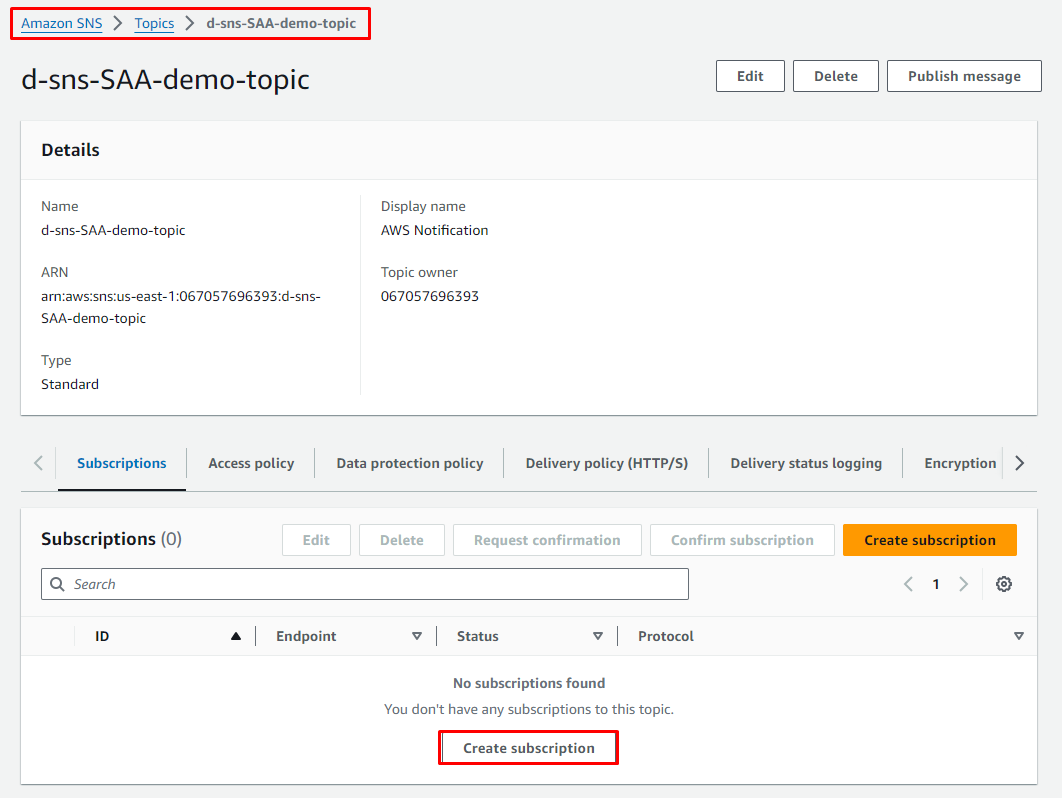Focus the subscriptions Search field
This screenshot has width=1062, height=798.
point(365,584)
